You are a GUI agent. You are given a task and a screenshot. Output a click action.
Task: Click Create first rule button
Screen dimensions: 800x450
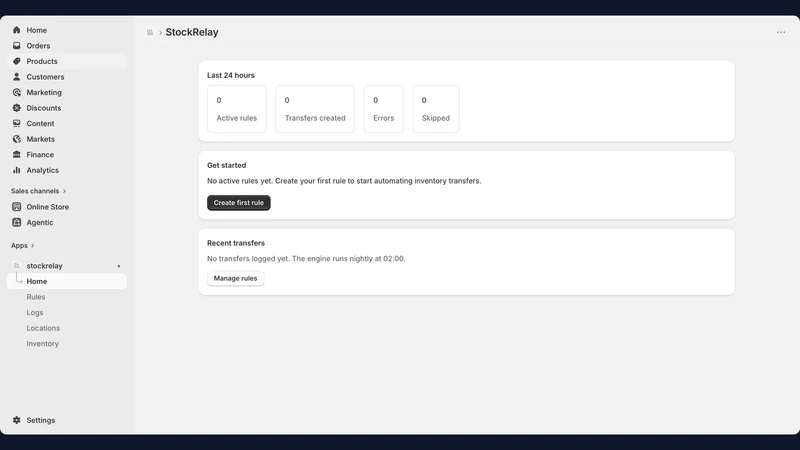[x=238, y=203]
